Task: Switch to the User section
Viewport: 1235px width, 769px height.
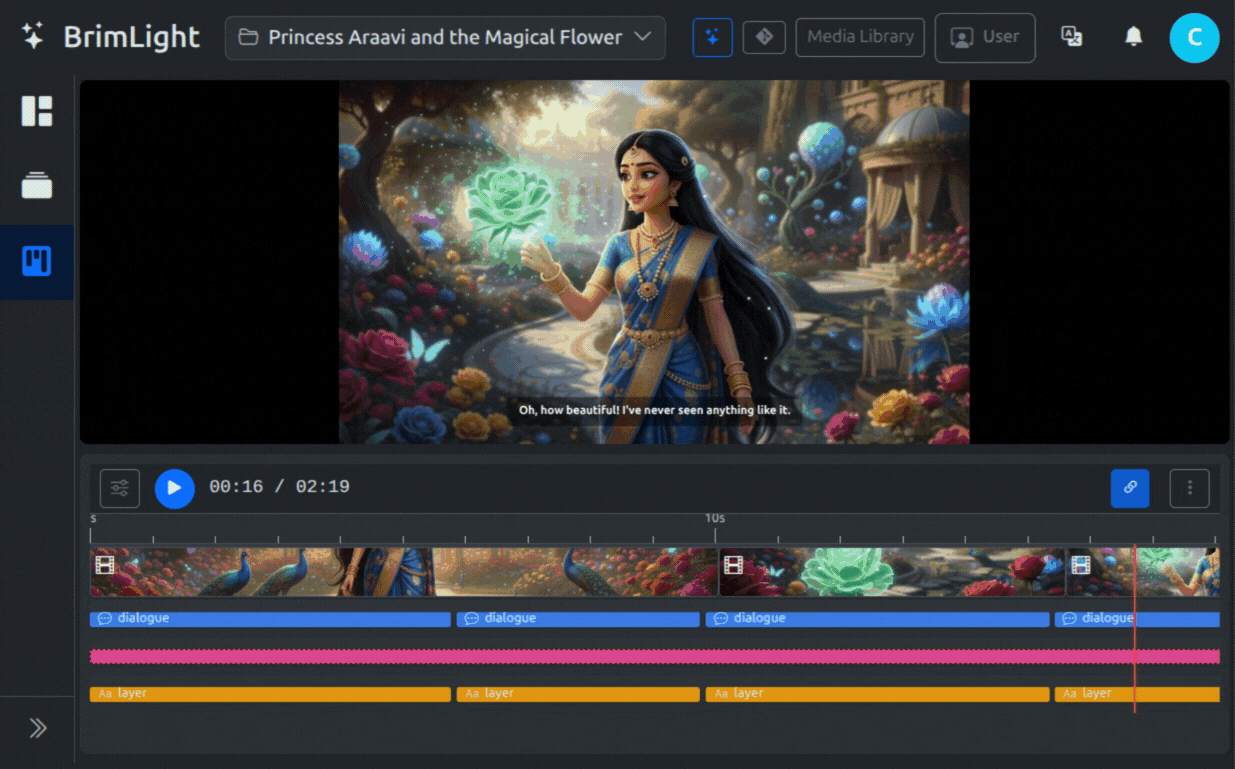Action: pyautogui.click(x=984, y=37)
